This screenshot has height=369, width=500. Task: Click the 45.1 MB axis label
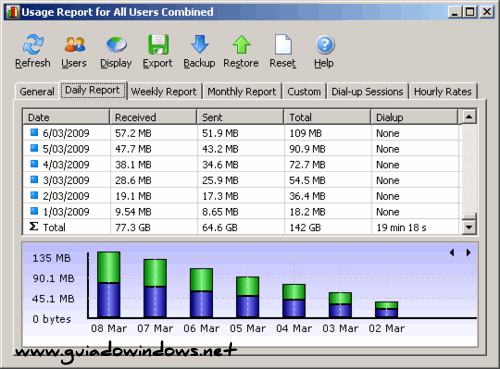[53, 299]
